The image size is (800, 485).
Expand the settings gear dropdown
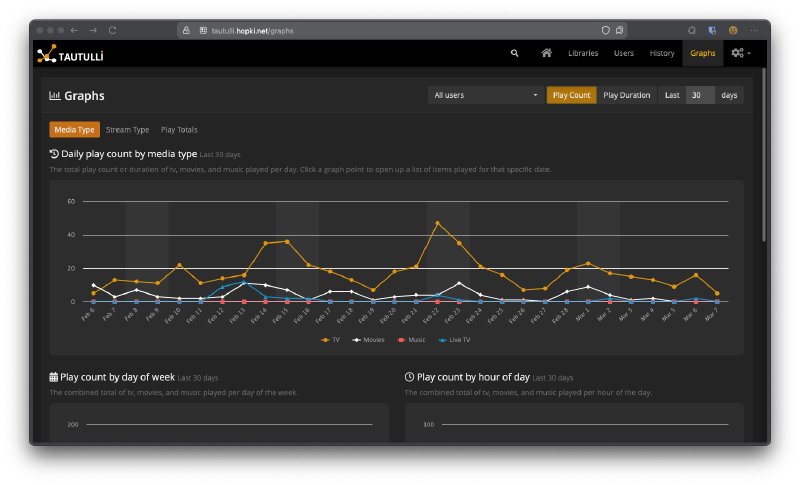tap(741, 53)
